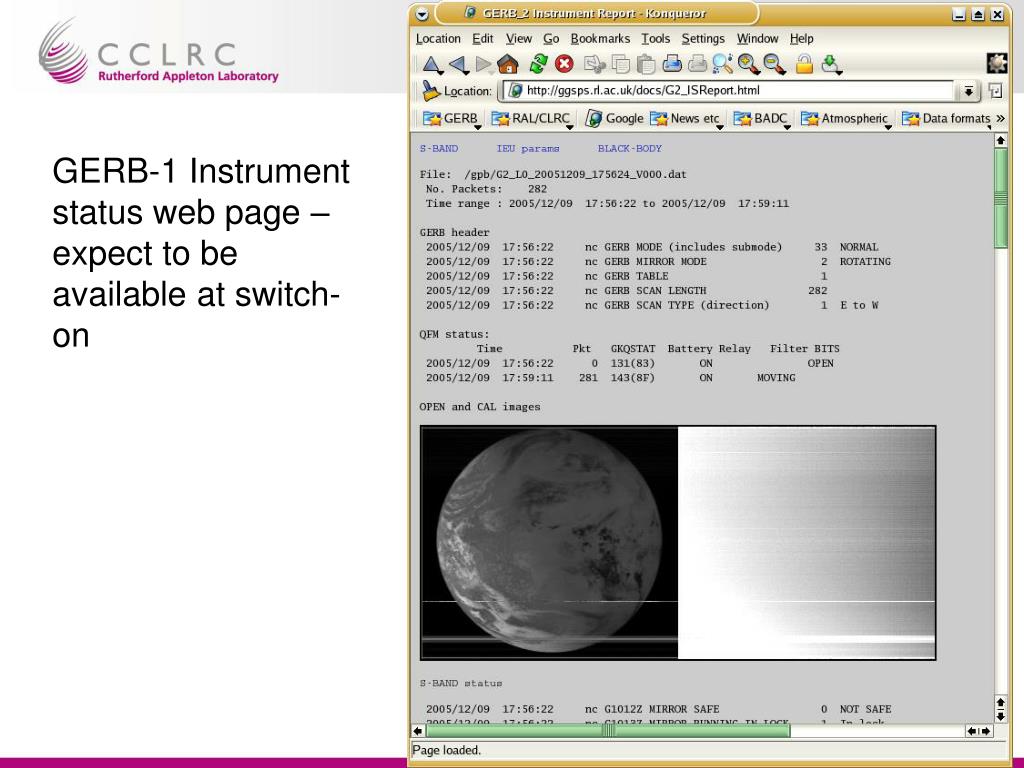Show more bookmarks with the chevron
The image size is (1024, 768).
(1000, 119)
